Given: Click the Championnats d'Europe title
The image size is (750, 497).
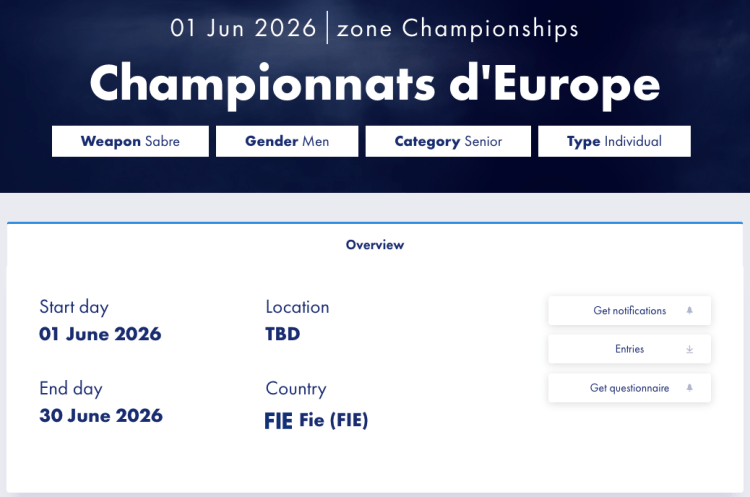Looking at the screenshot, I should click(x=375, y=84).
